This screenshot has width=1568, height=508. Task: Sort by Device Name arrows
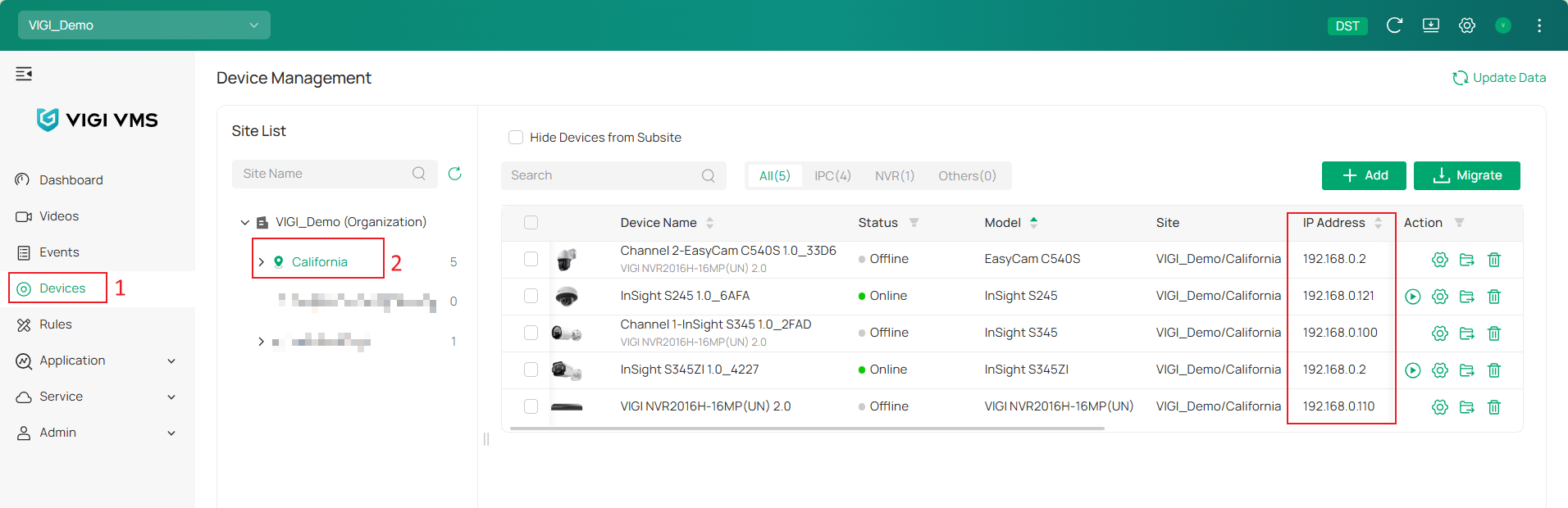709,223
